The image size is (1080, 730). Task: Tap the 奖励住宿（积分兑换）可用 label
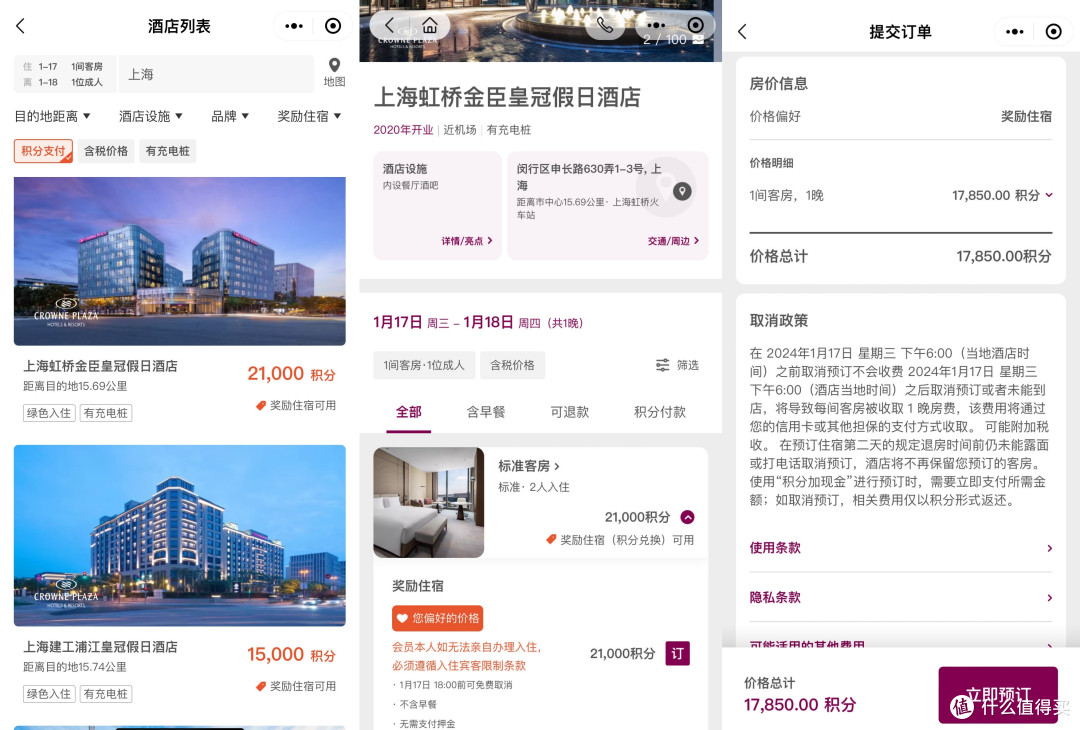pos(620,540)
